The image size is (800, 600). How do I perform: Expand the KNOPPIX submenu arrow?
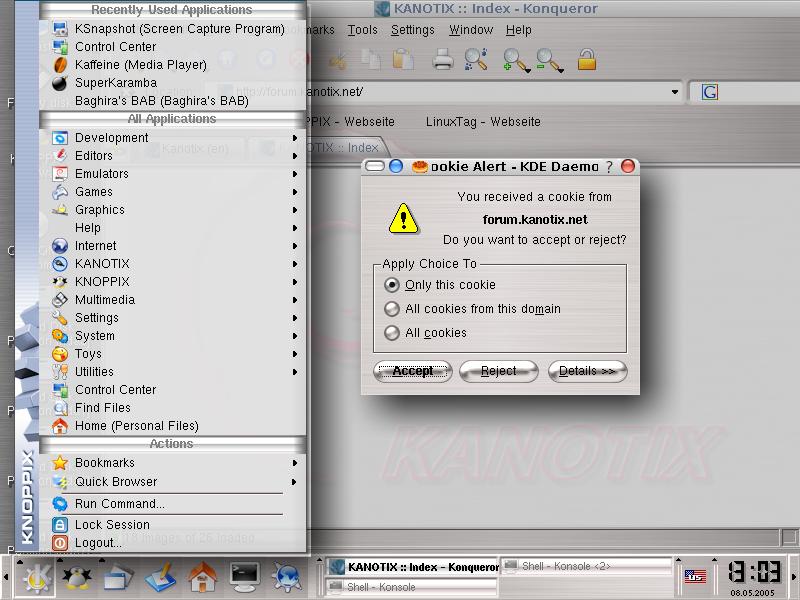tap(295, 282)
